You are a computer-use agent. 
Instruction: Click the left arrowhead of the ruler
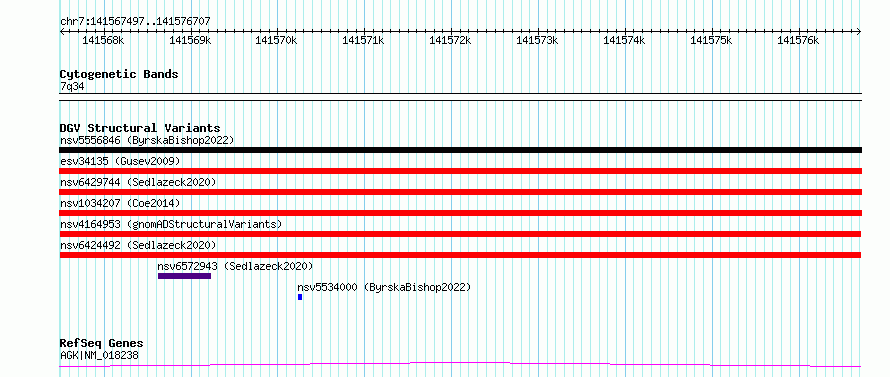pos(62,32)
